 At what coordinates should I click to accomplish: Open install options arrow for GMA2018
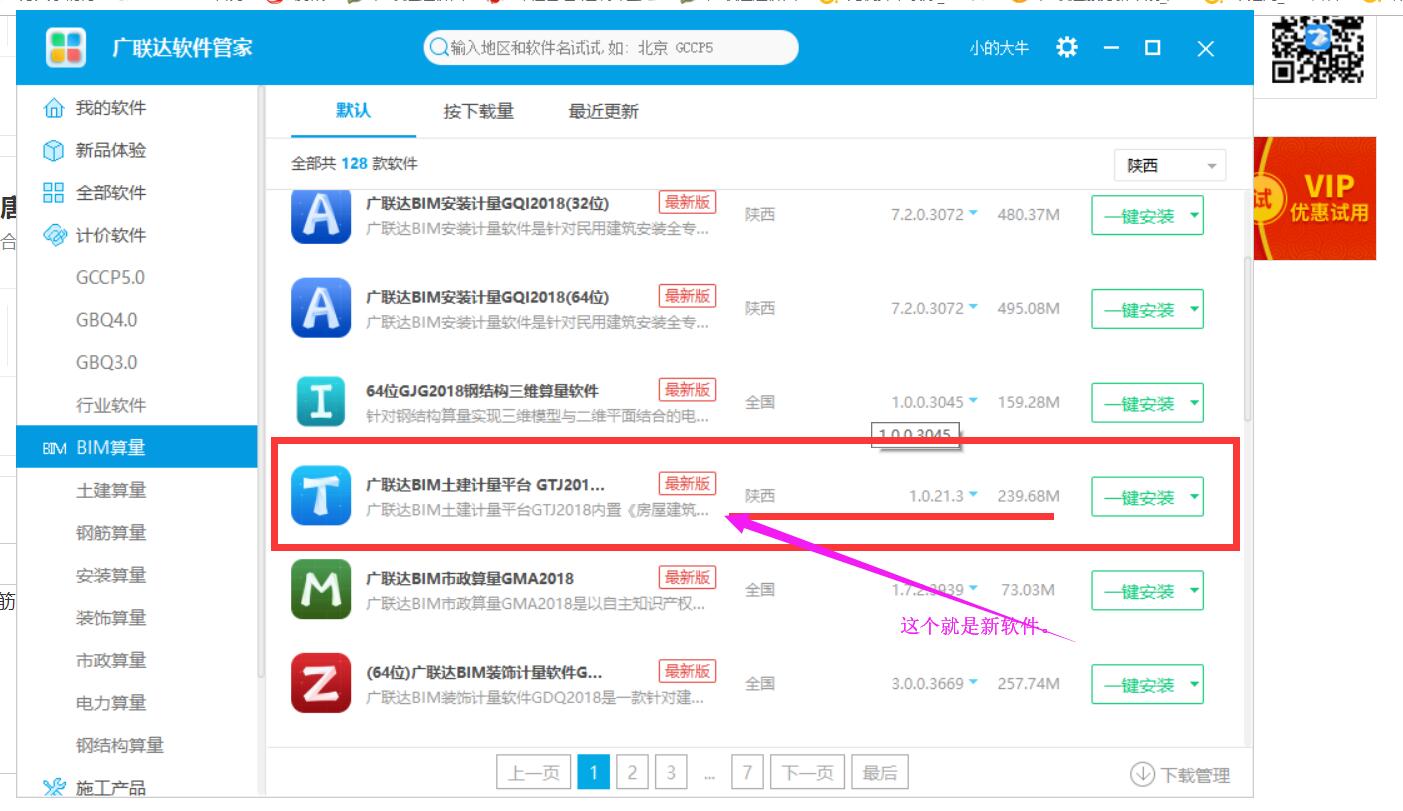click(x=1194, y=591)
